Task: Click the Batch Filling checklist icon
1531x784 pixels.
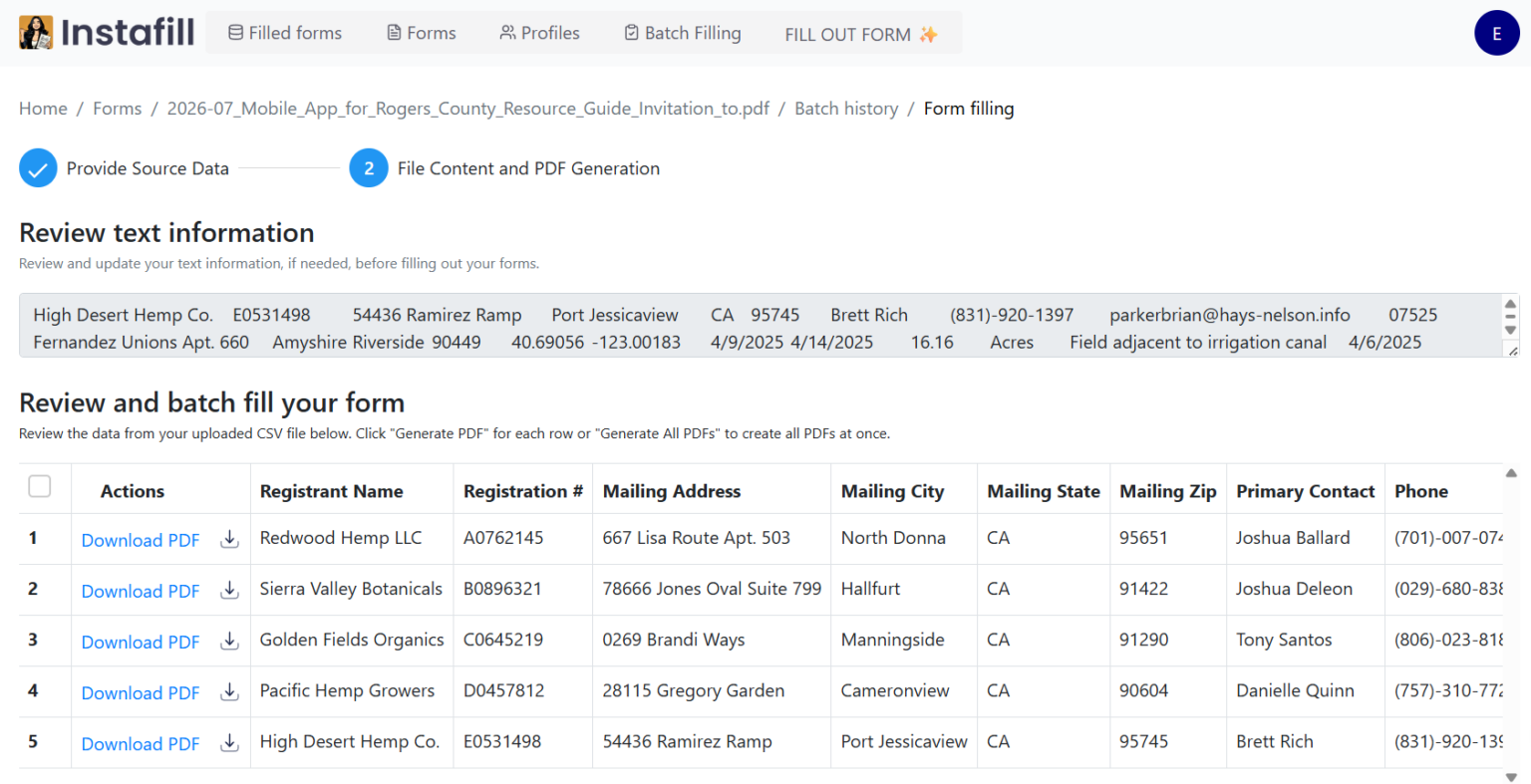Action: point(631,32)
